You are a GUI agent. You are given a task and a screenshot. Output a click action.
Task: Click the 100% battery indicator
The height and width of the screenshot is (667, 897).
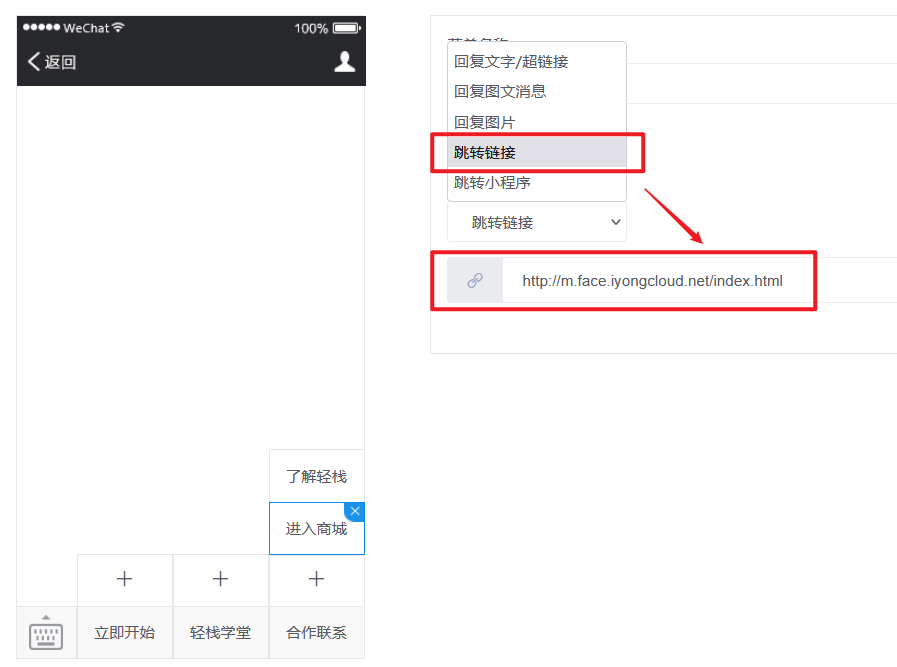(327, 28)
